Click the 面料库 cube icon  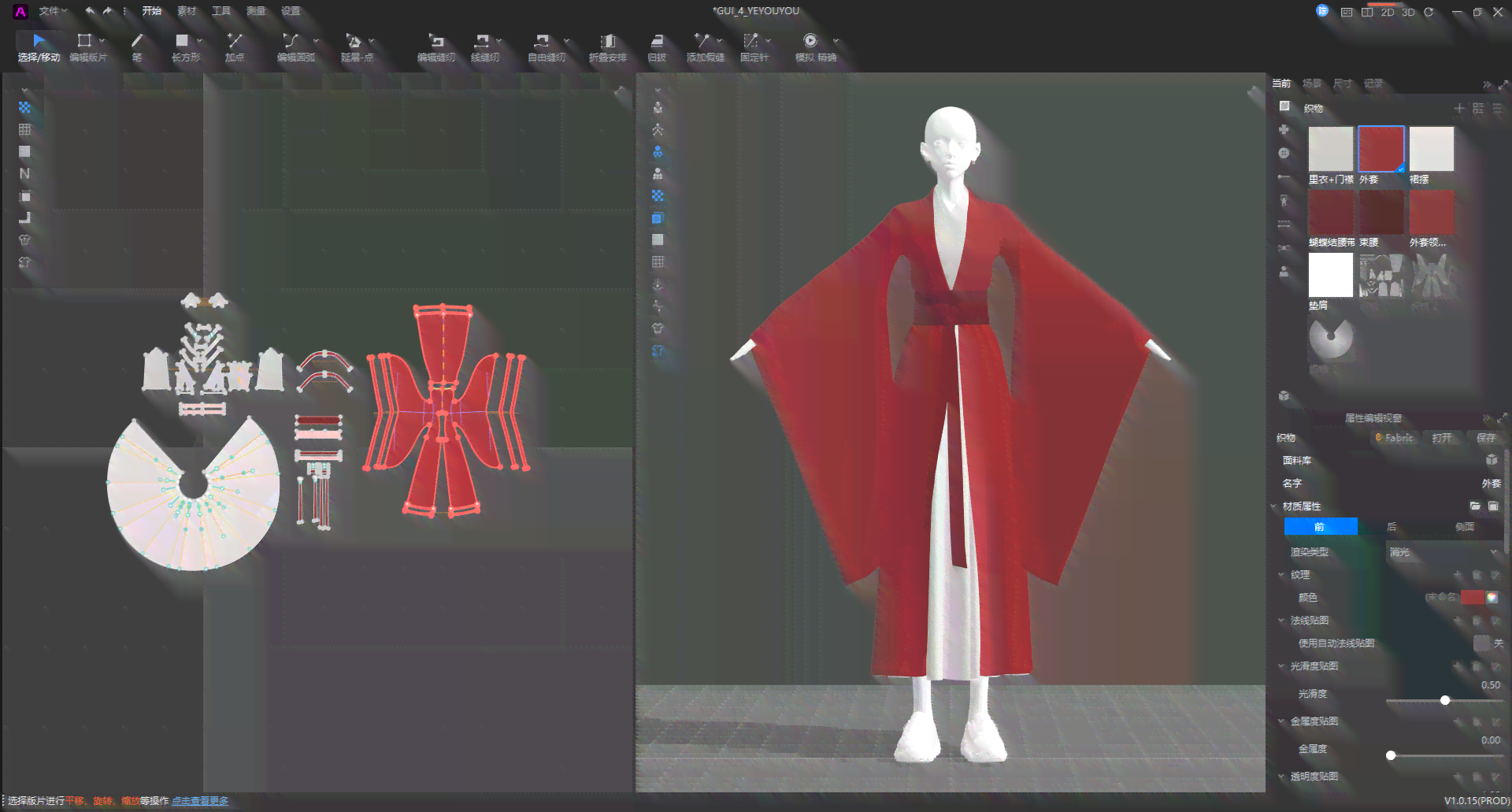[x=1492, y=460]
